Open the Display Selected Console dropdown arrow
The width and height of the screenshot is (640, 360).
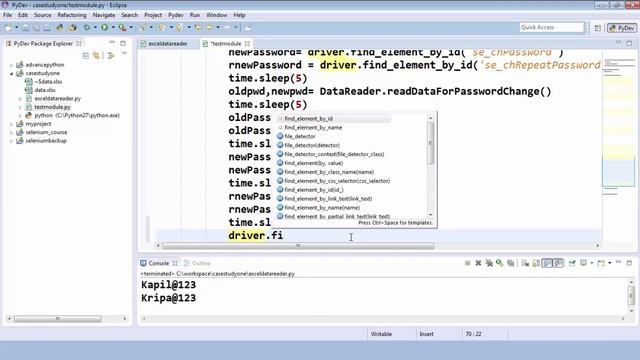591,263
